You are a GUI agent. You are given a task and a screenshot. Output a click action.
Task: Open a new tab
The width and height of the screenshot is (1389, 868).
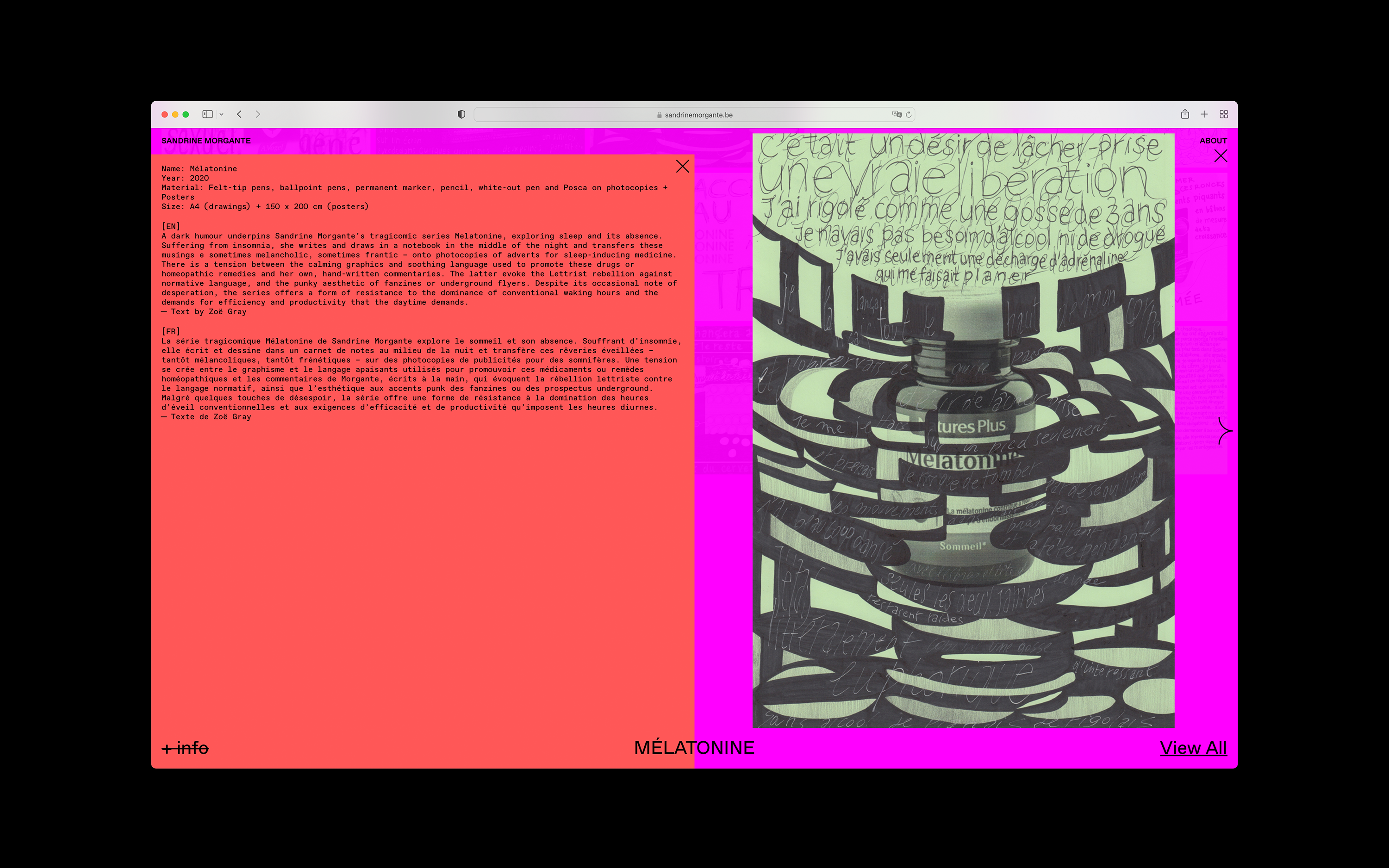[1204, 114]
